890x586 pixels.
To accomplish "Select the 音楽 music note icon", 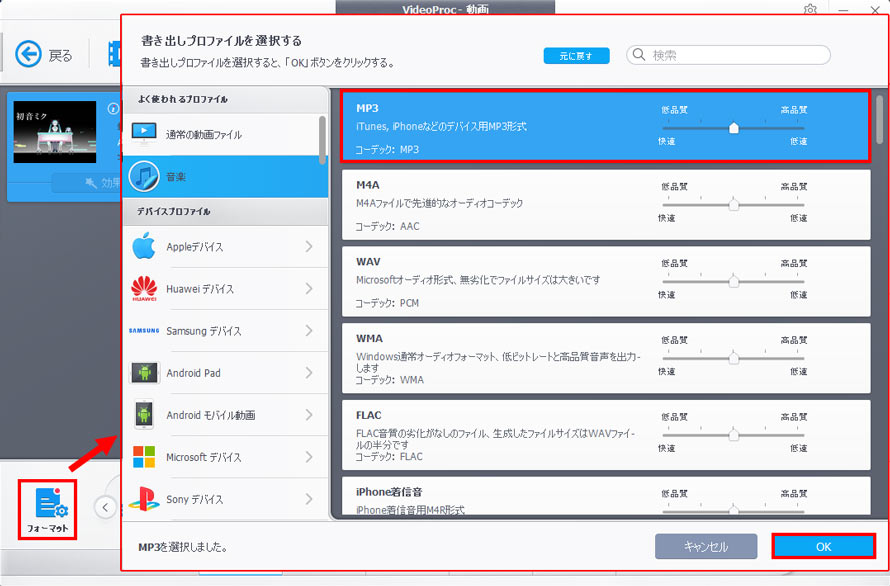I will 144,176.
